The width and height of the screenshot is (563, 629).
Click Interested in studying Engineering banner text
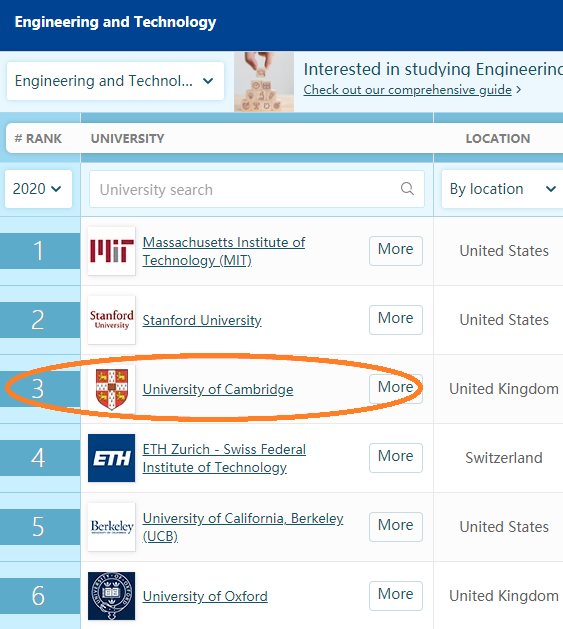(x=433, y=69)
